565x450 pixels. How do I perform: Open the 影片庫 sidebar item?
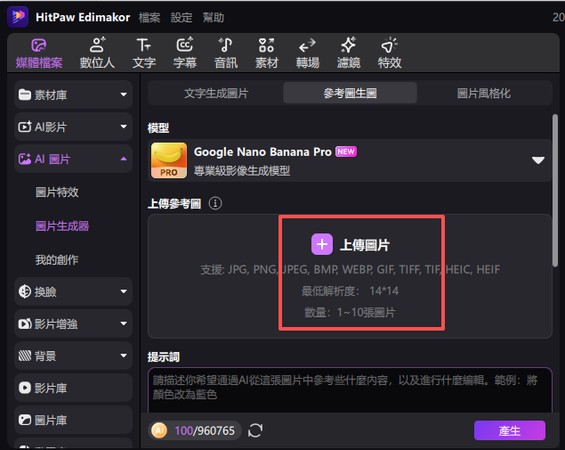pyautogui.click(x=74, y=388)
